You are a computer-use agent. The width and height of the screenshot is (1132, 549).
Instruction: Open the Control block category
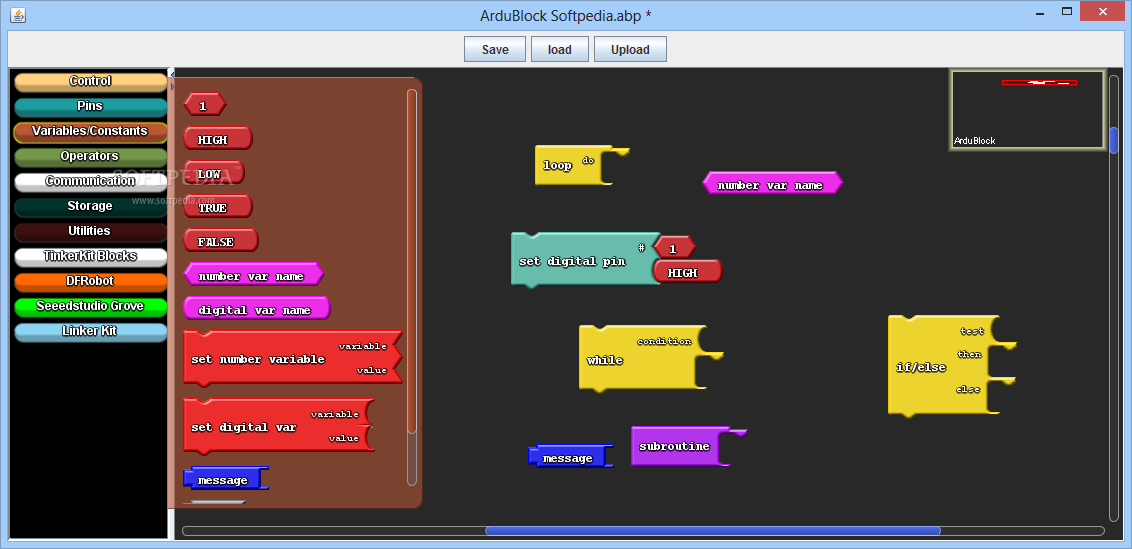point(90,82)
